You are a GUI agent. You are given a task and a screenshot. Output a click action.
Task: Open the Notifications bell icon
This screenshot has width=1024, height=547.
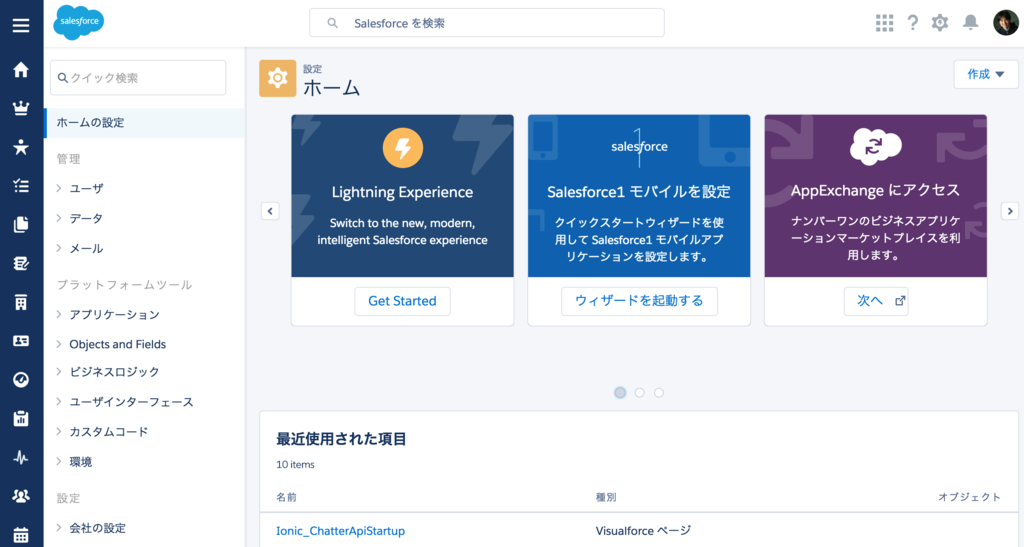click(x=970, y=23)
